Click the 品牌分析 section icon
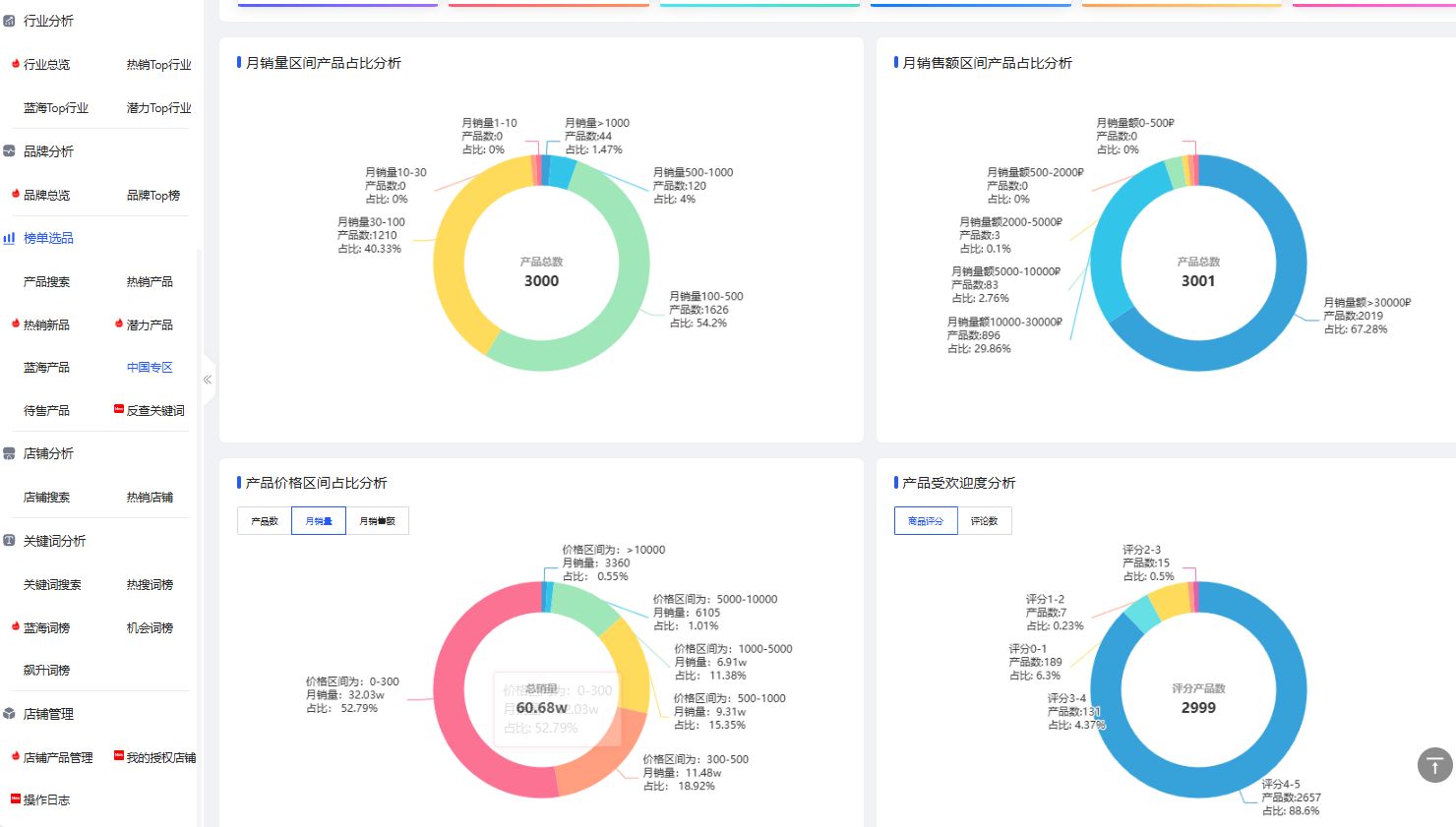Image resolution: width=1456 pixels, height=827 pixels. [x=9, y=151]
